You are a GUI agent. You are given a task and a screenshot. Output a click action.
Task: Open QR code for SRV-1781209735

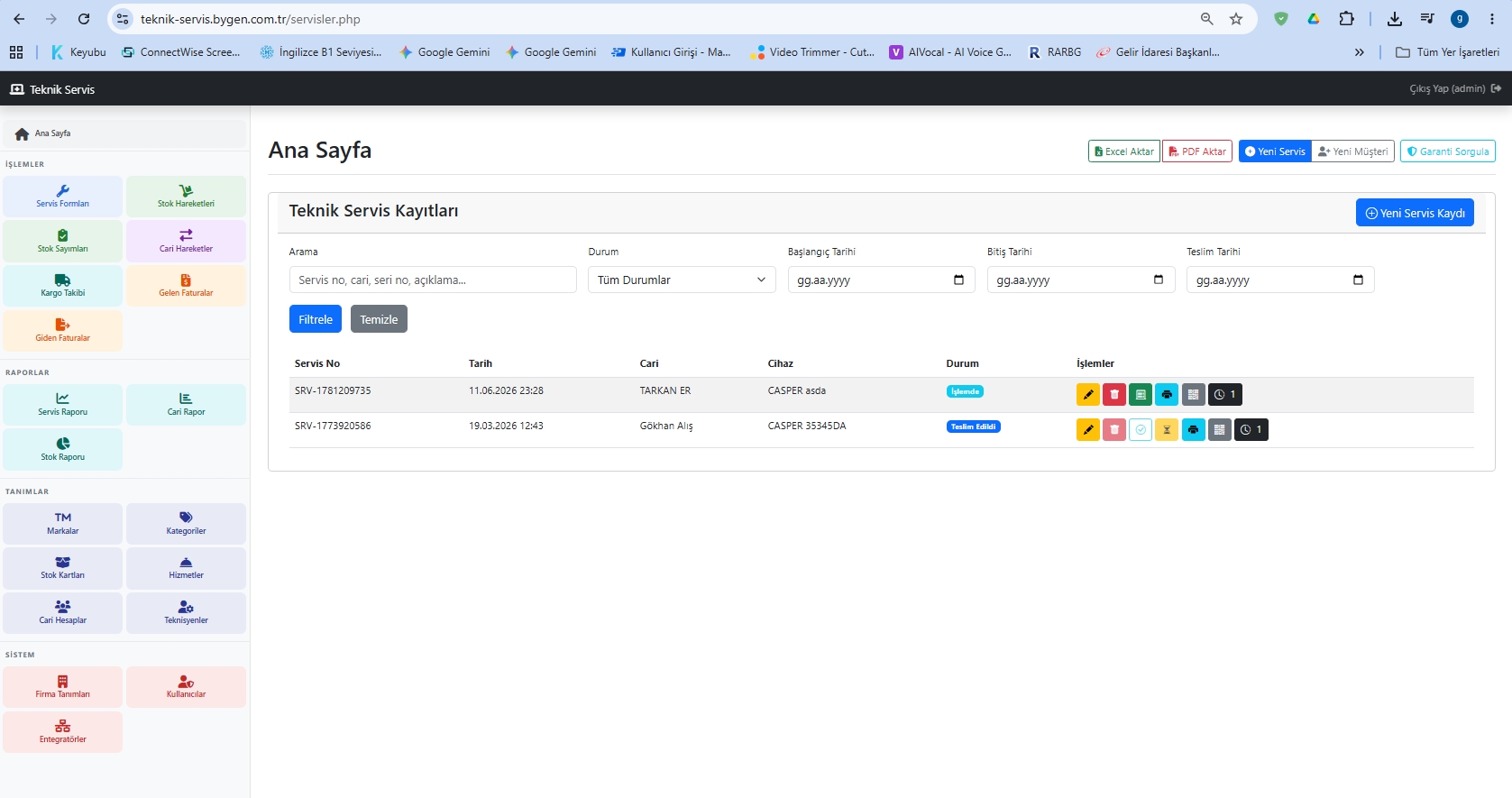(x=1193, y=394)
